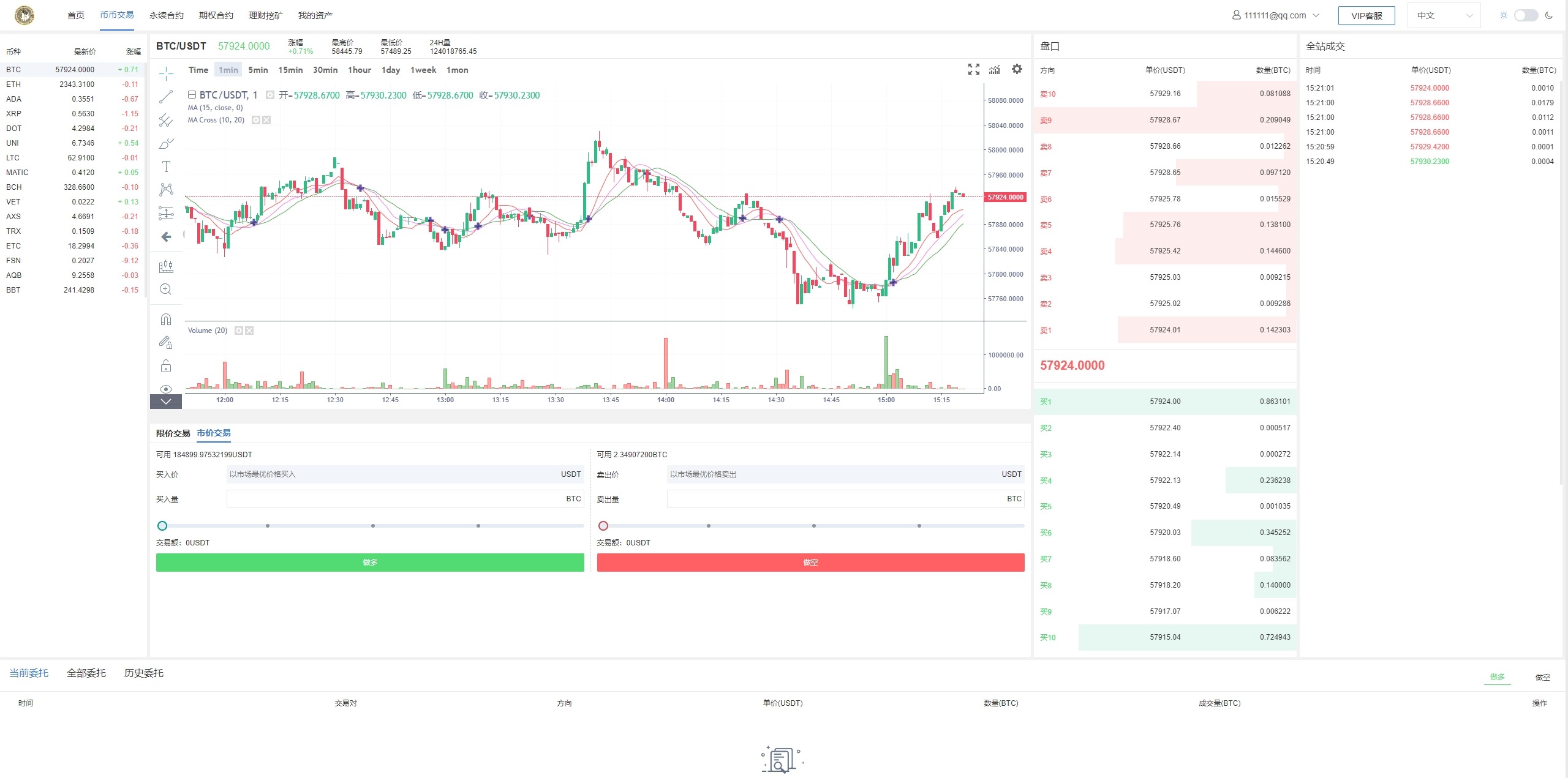The width and height of the screenshot is (1568, 778).
Task: Hide all drawings with eye icon
Action: pos(166,389)
